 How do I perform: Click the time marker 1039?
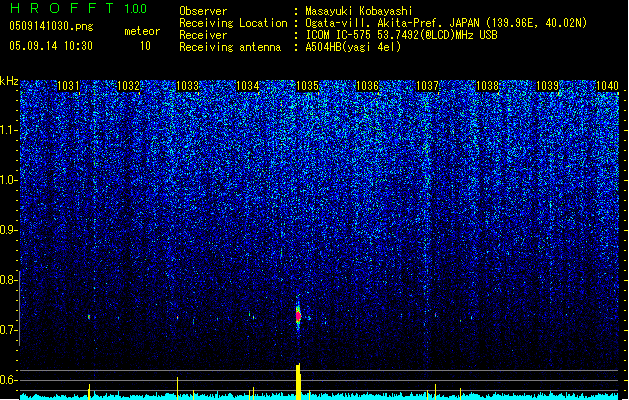click(x=547, y=86)
